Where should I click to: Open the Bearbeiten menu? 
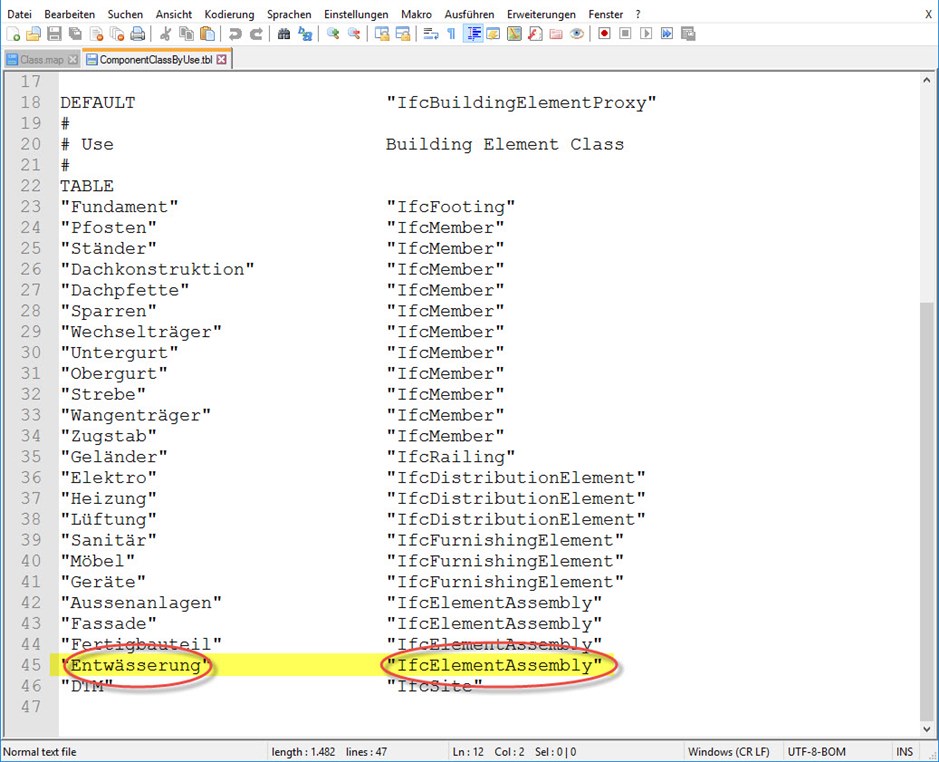(69, 14)
